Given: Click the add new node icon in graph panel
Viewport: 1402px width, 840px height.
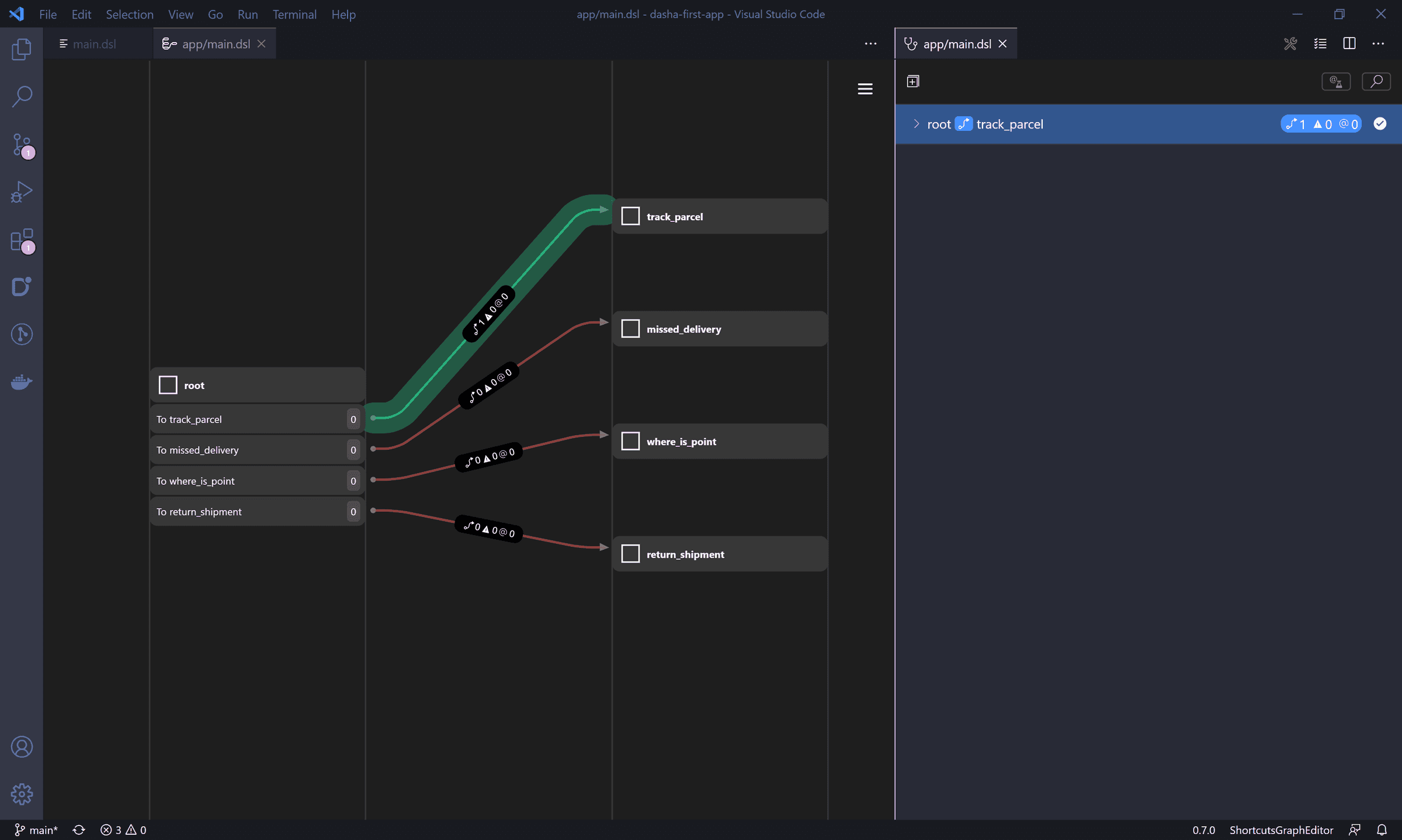Looking at the screenshot, I should [912, 81].
